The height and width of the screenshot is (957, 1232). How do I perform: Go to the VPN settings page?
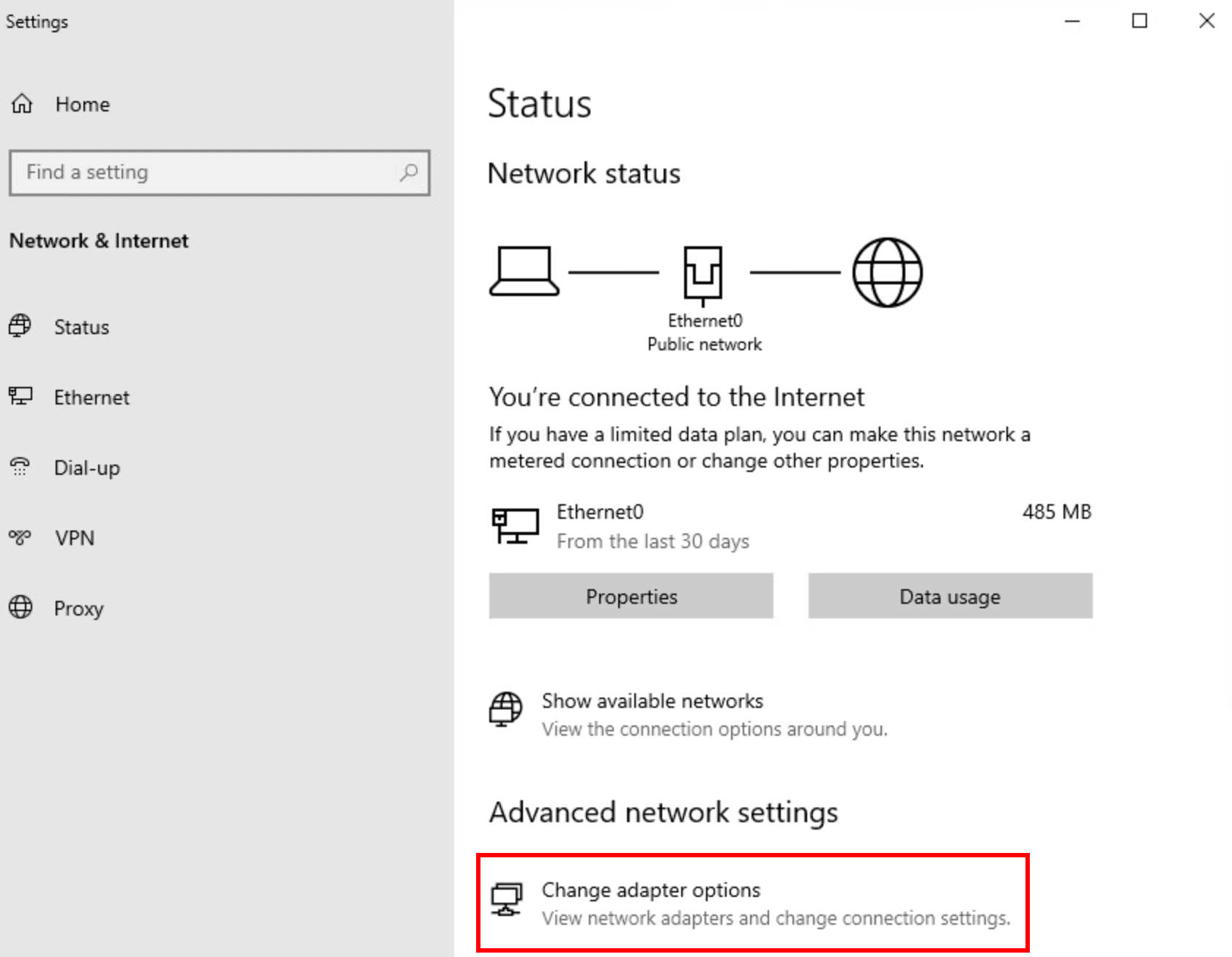(x=75, y=538)
